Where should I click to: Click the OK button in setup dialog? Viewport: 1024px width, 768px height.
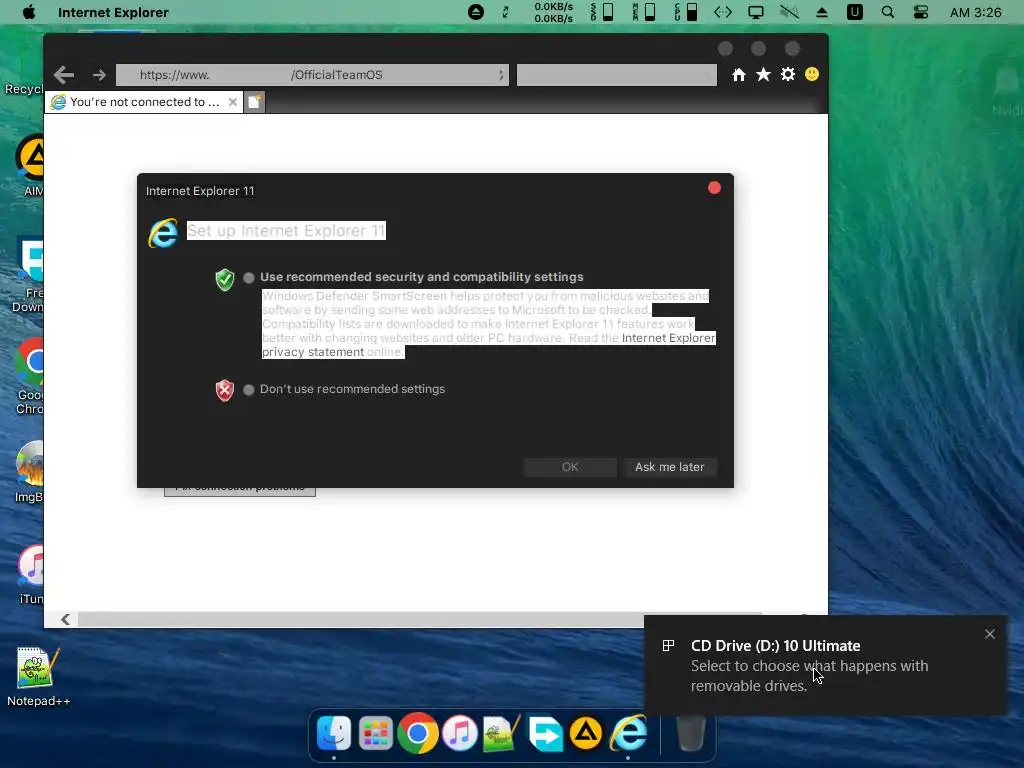coord(570,467)
